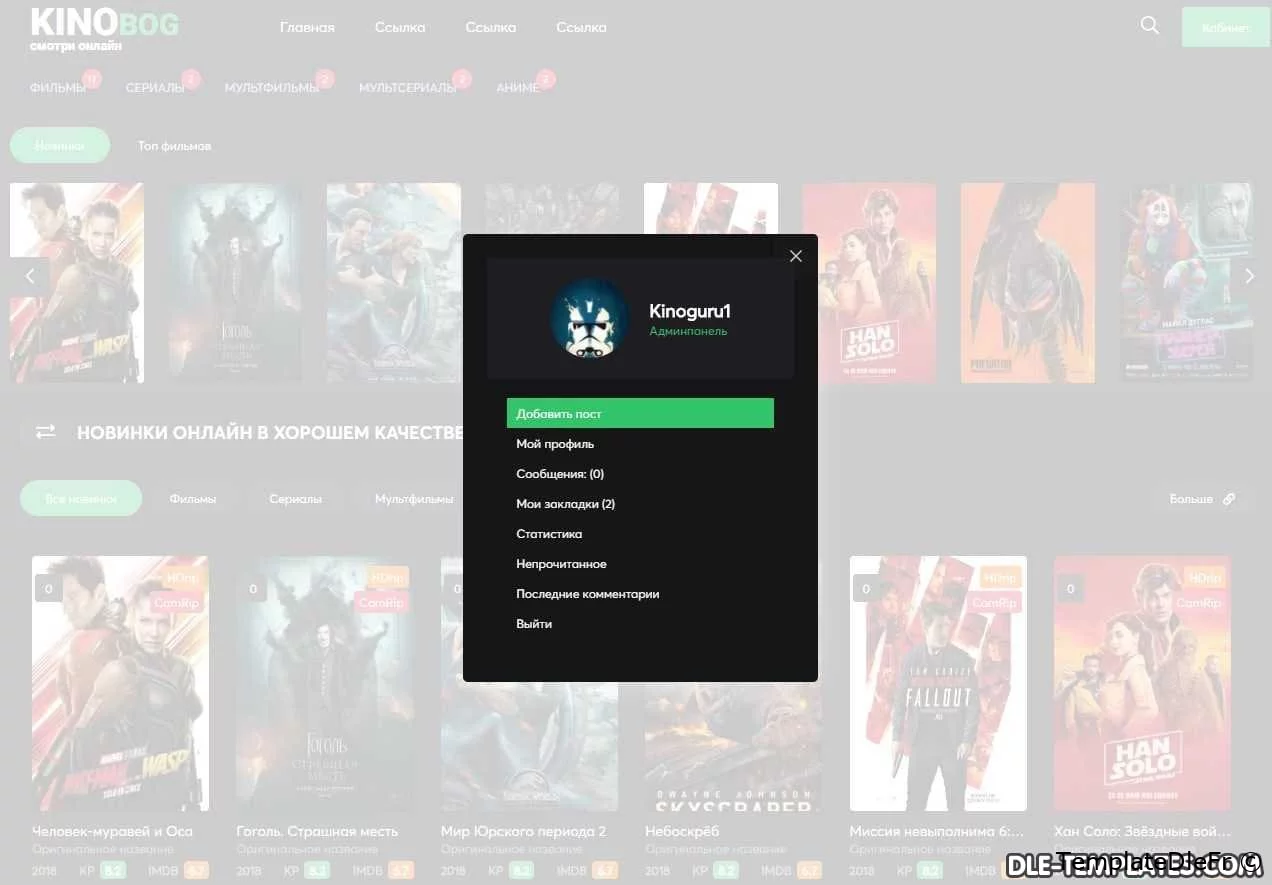
Task: Open the search magnifier icon
Action: [1150, 26]
